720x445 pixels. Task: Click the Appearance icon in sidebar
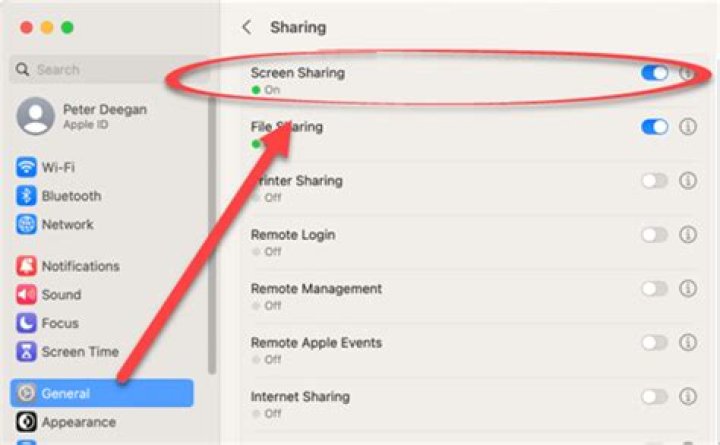pyautogui.click(x=26, y=422)
